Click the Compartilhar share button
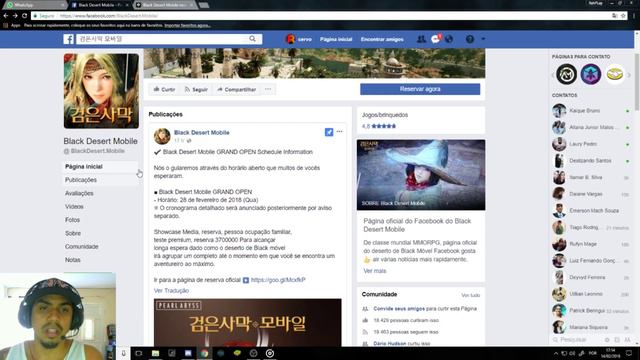Image resolution: width=640 pixels, height=360 pixels. tap(237, 89)
